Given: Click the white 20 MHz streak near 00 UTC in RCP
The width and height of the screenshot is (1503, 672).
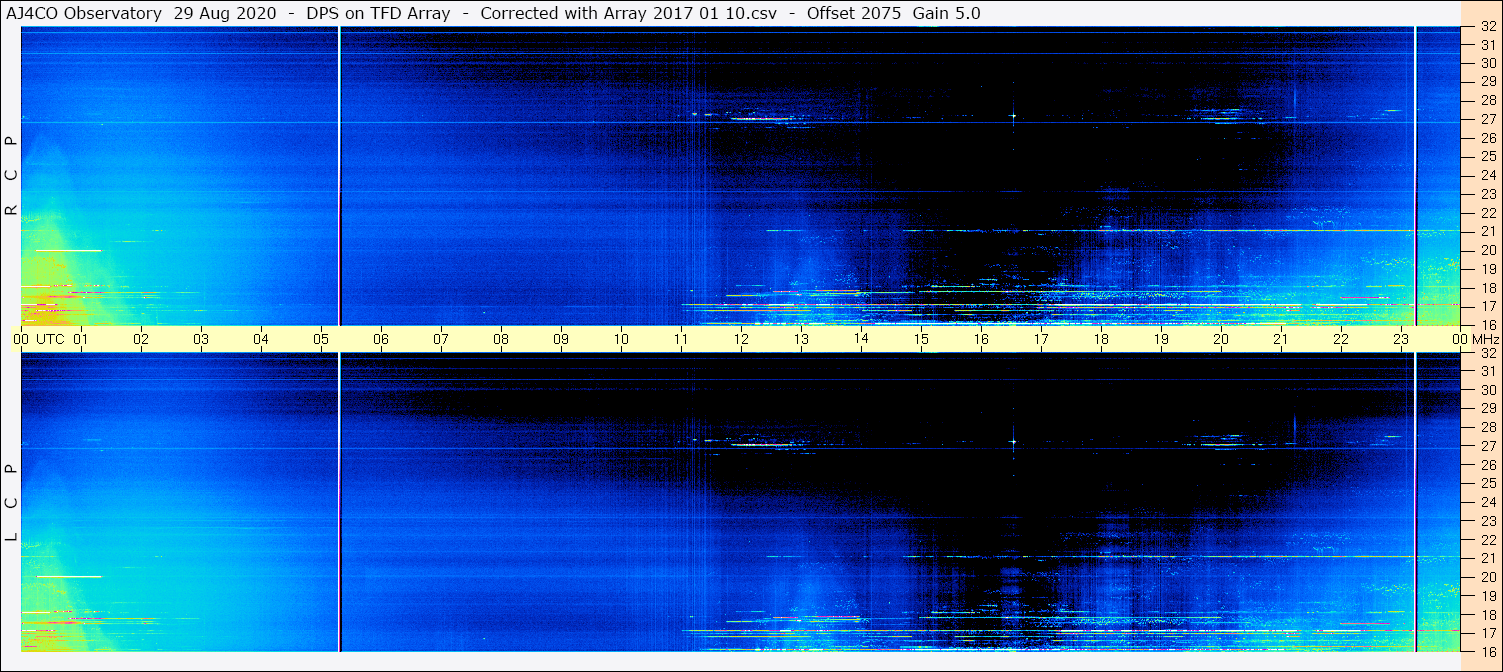Looking at the screenshot, I should 68,250.
